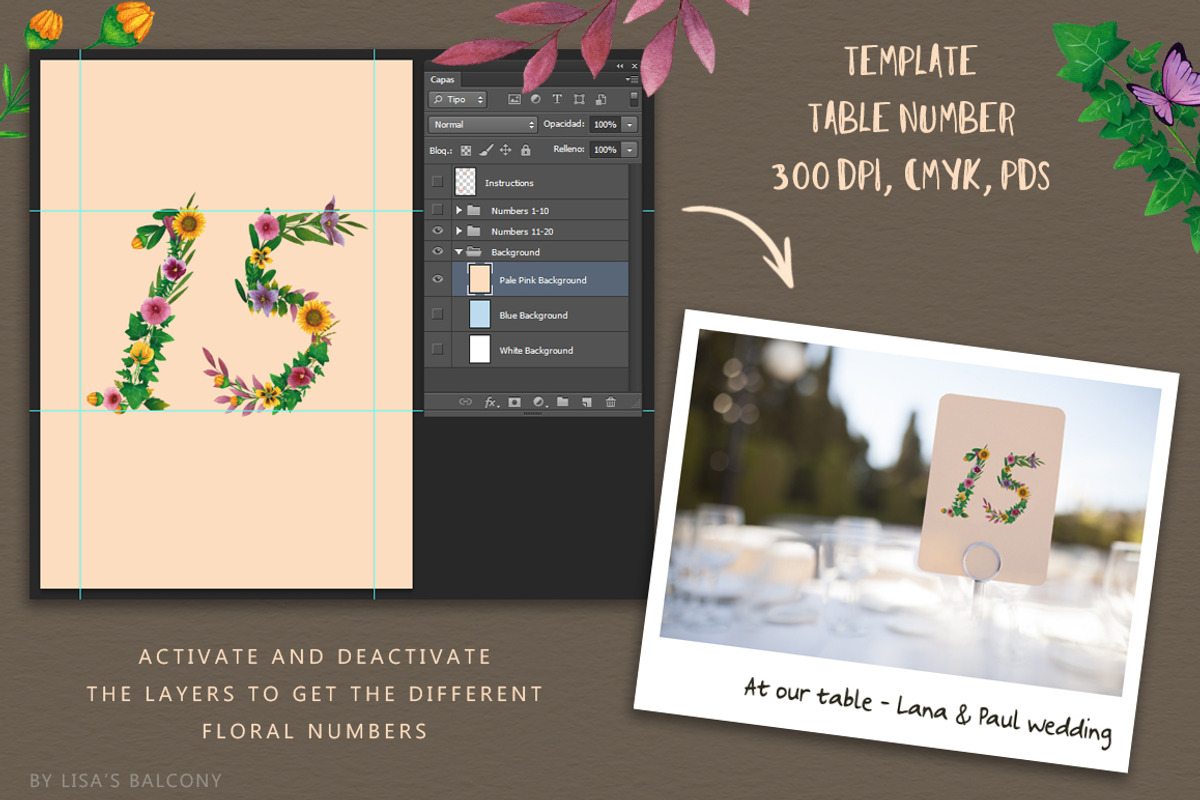Hide the Numbers 11-20 group

[437, 231]
